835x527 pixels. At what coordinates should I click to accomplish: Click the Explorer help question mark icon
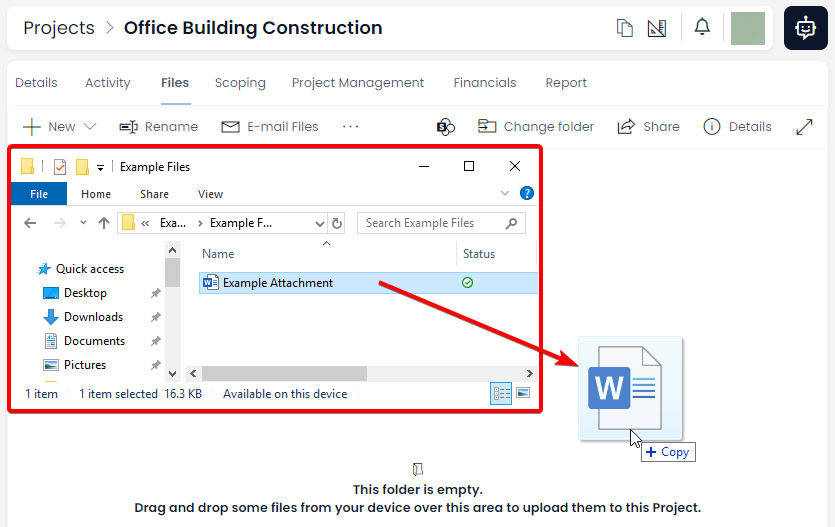click(x=526, y=194)
